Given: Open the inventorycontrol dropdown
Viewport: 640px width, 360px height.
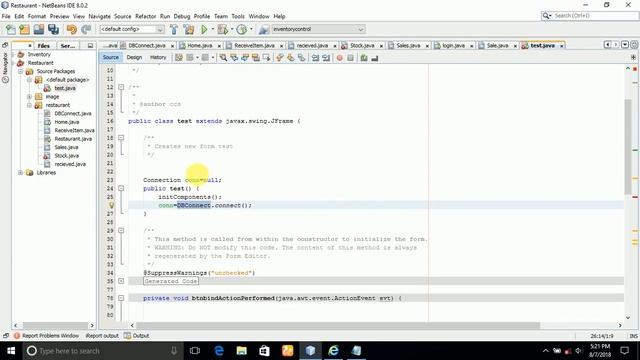Looking at the screenshot, I should coord(318,29).
